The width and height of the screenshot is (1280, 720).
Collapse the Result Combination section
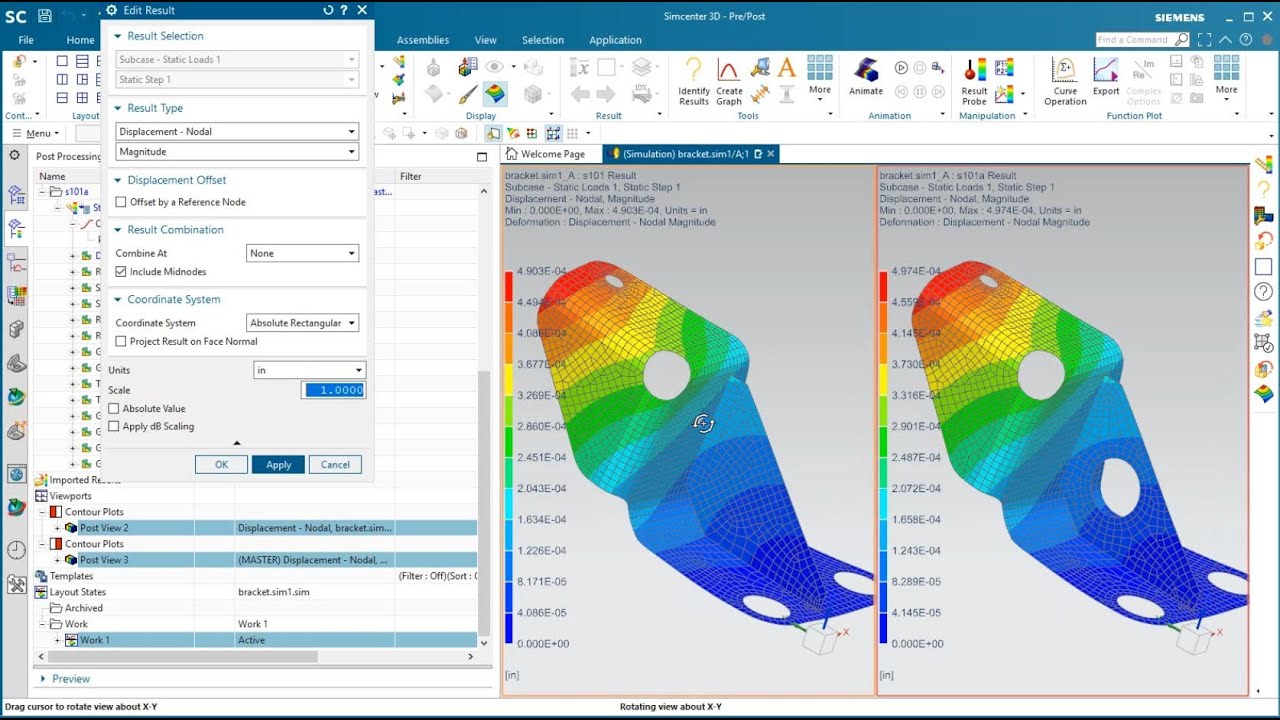click(x=118, y=230)
